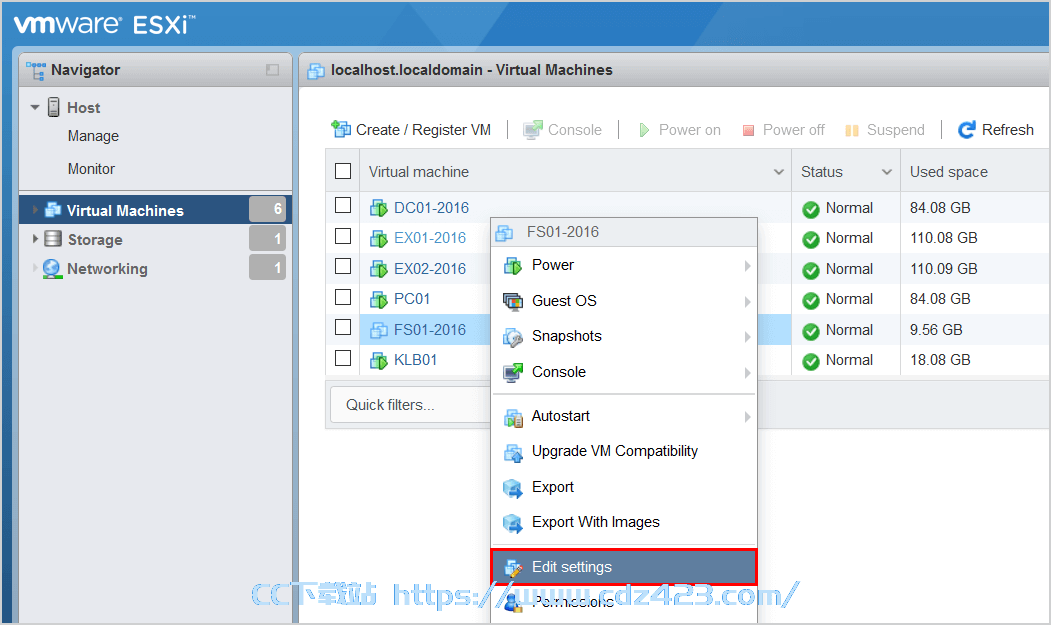This screenshot has width=1051, height=625.
Task: Expand the Virtual Machines tree node
Action: click(35, 210)
